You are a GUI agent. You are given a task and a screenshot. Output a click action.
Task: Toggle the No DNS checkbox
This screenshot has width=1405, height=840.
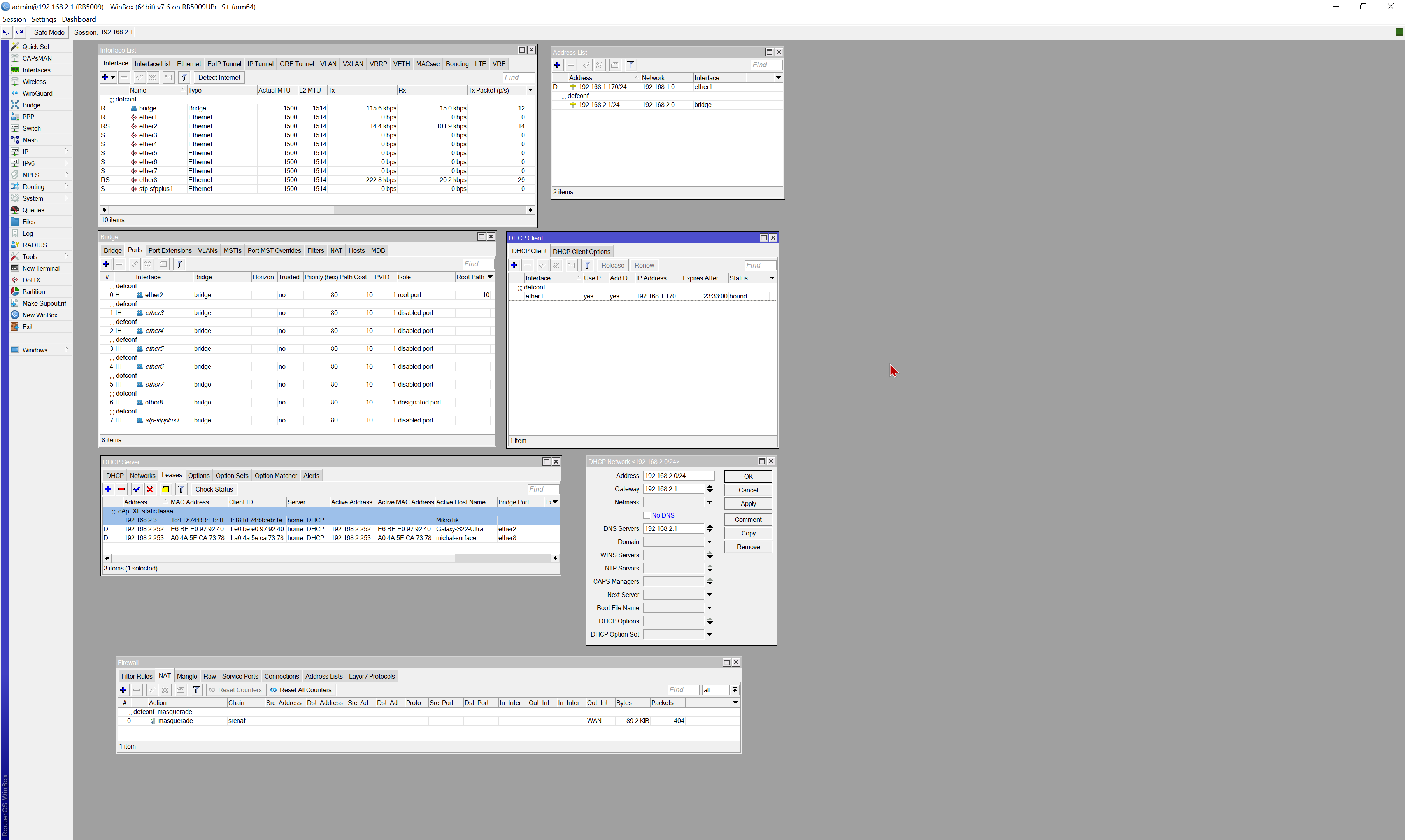[647, 515]
